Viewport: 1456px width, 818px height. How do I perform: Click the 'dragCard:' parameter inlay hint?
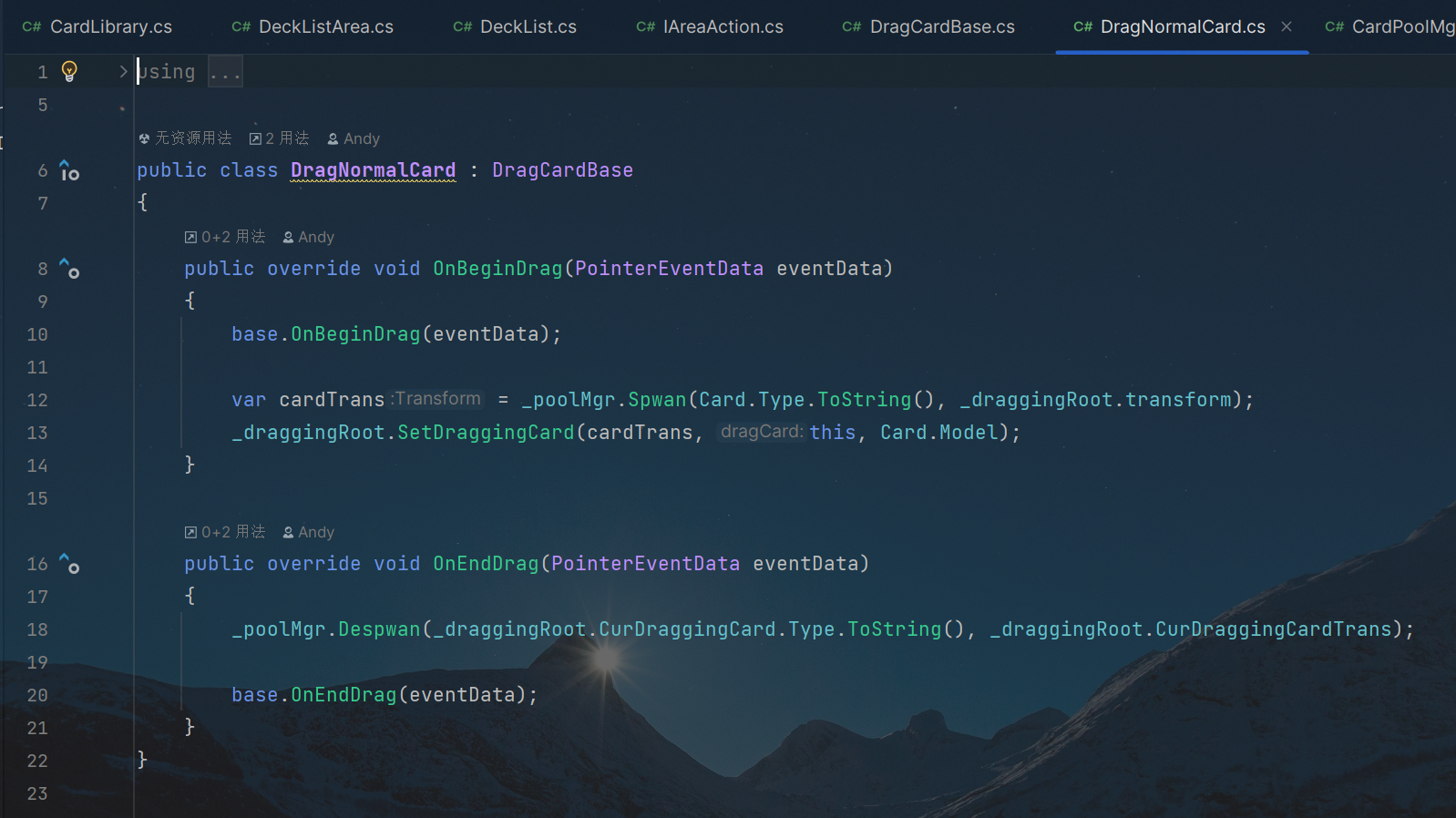point(762,432)
